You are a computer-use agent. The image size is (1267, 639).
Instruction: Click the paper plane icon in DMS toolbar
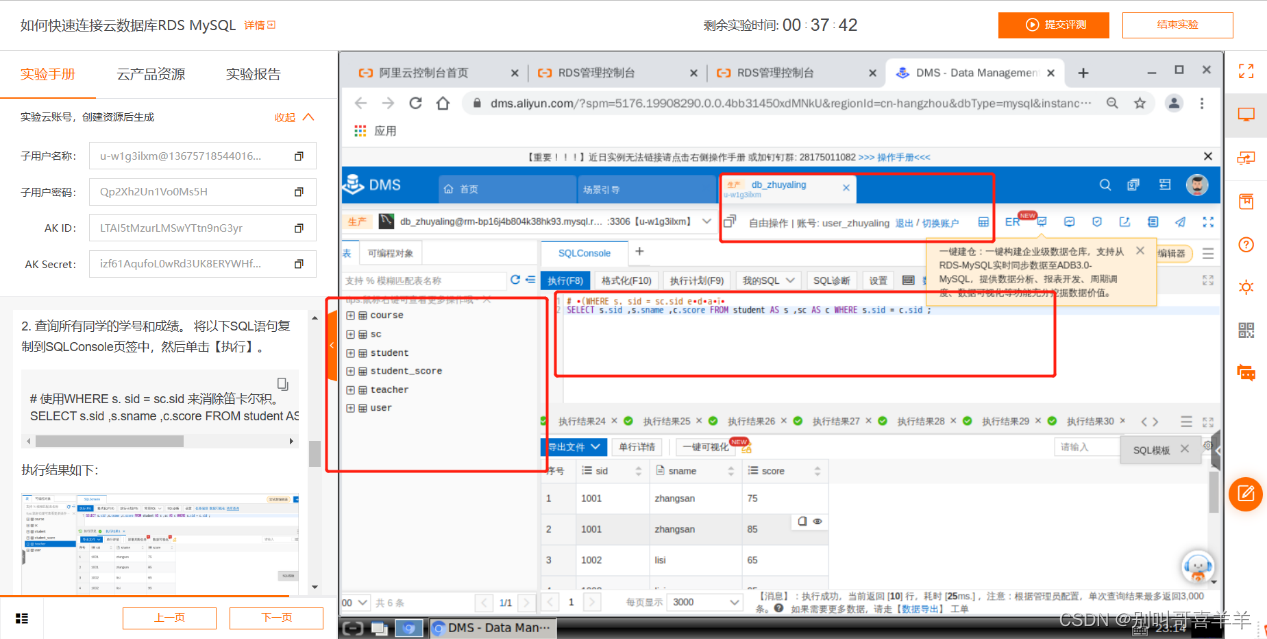coord(1180,222)
